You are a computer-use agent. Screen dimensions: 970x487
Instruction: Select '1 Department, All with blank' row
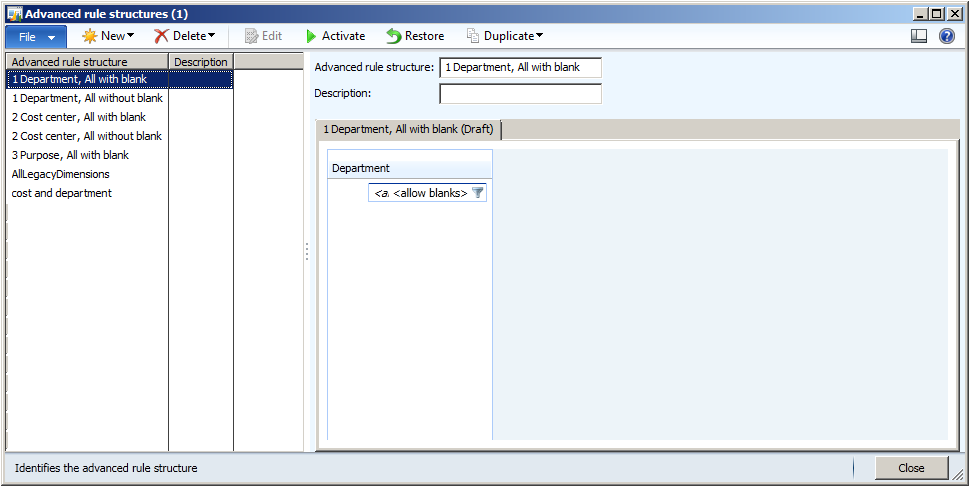[x=119, y=79]
